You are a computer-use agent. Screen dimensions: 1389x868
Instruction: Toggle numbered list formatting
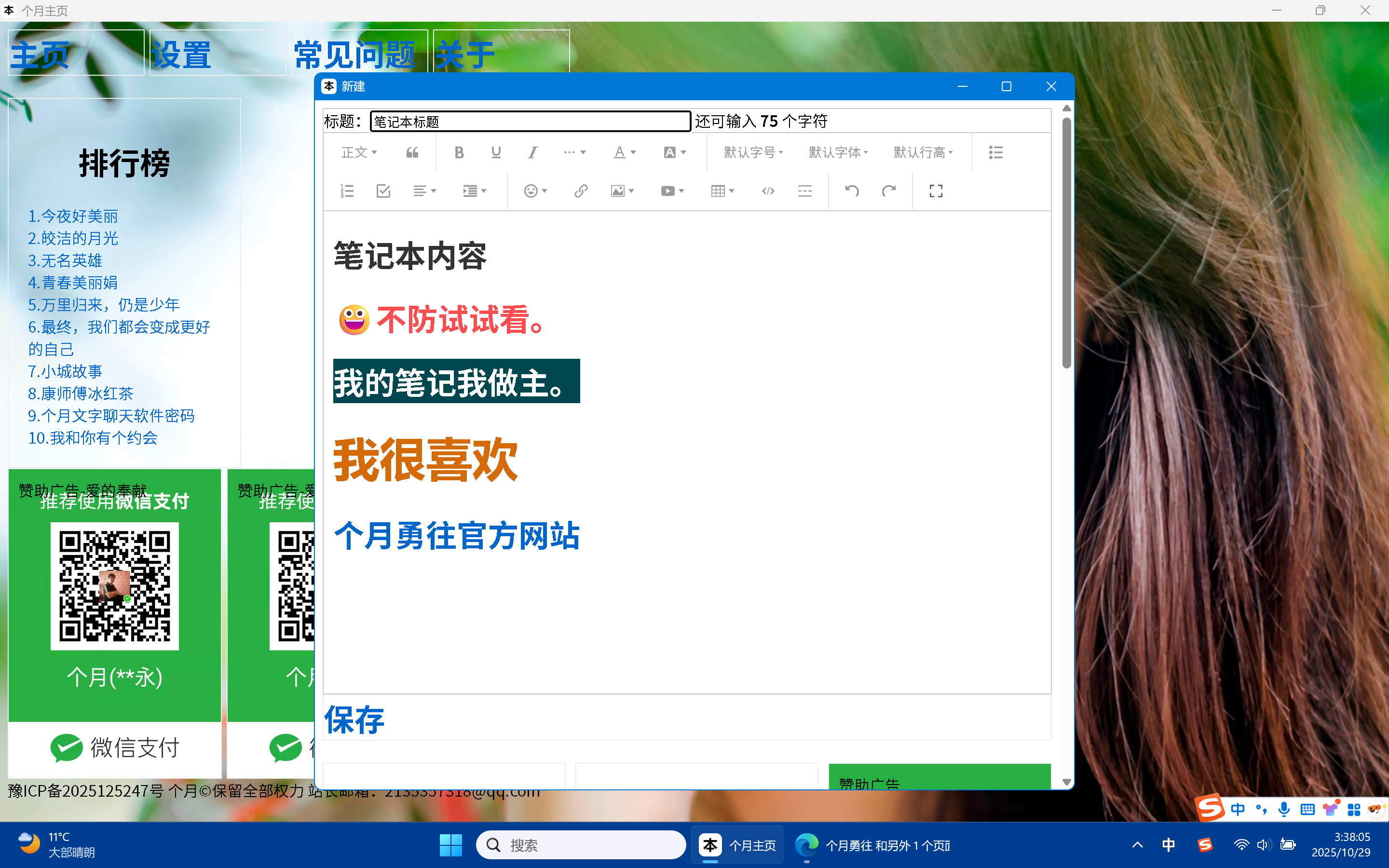click(347, 191)
